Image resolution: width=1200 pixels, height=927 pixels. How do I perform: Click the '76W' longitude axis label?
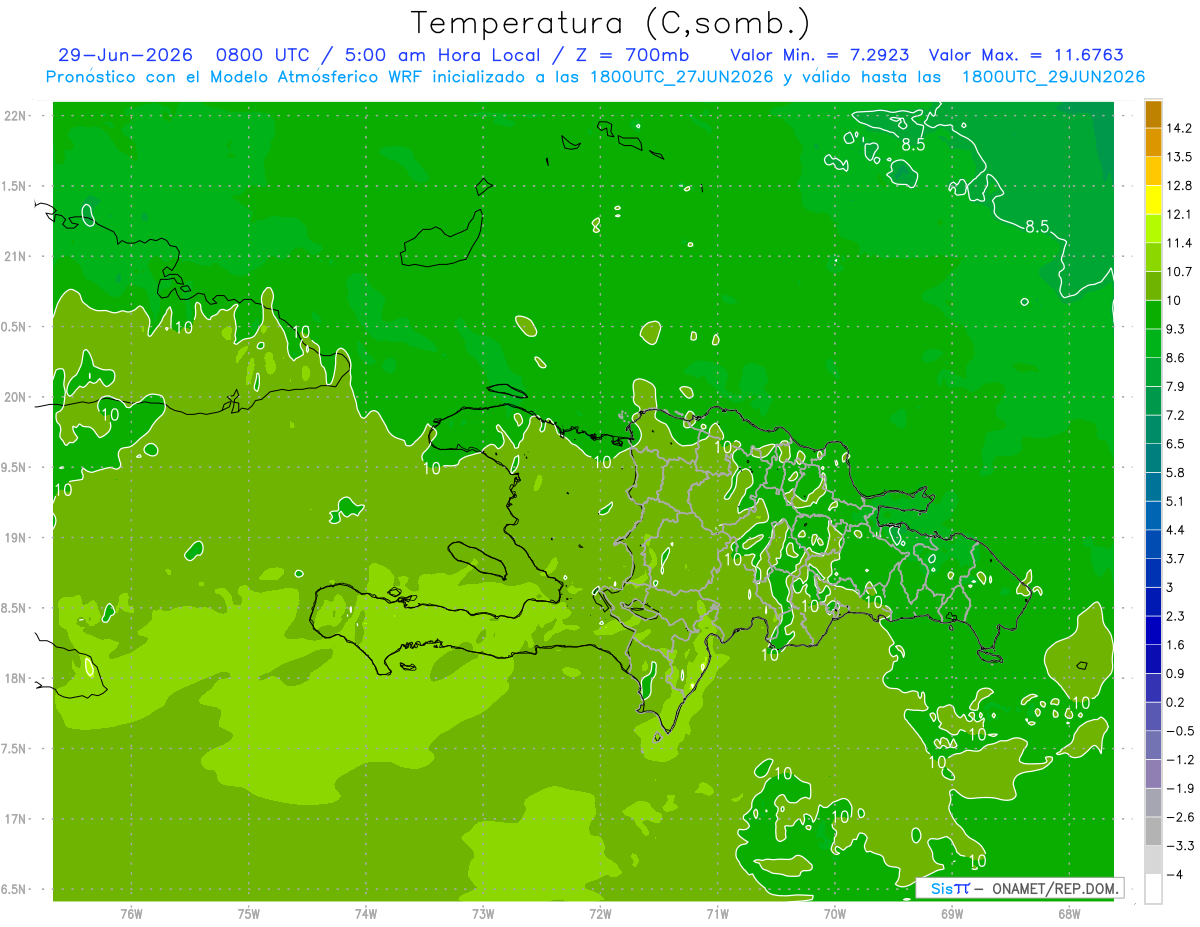[x=131, y=914]
